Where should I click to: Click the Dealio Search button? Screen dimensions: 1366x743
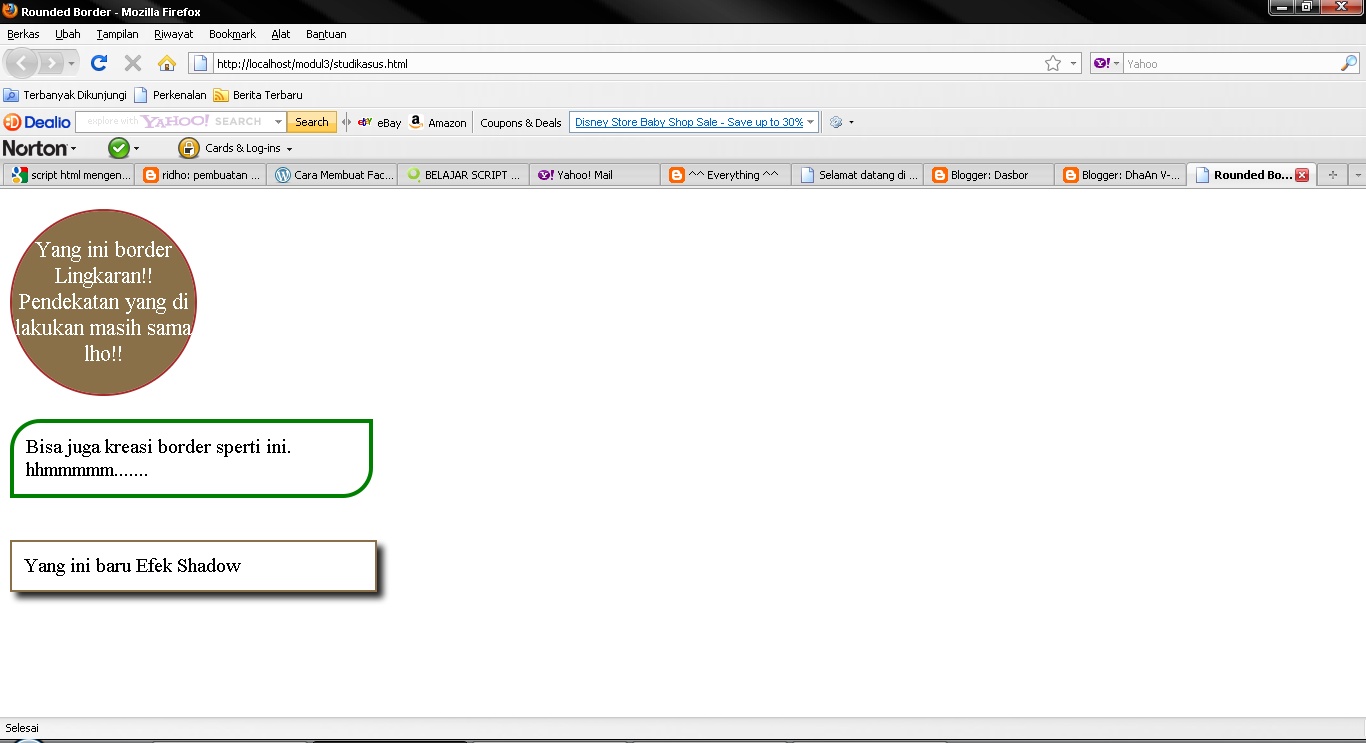(312, 122)
